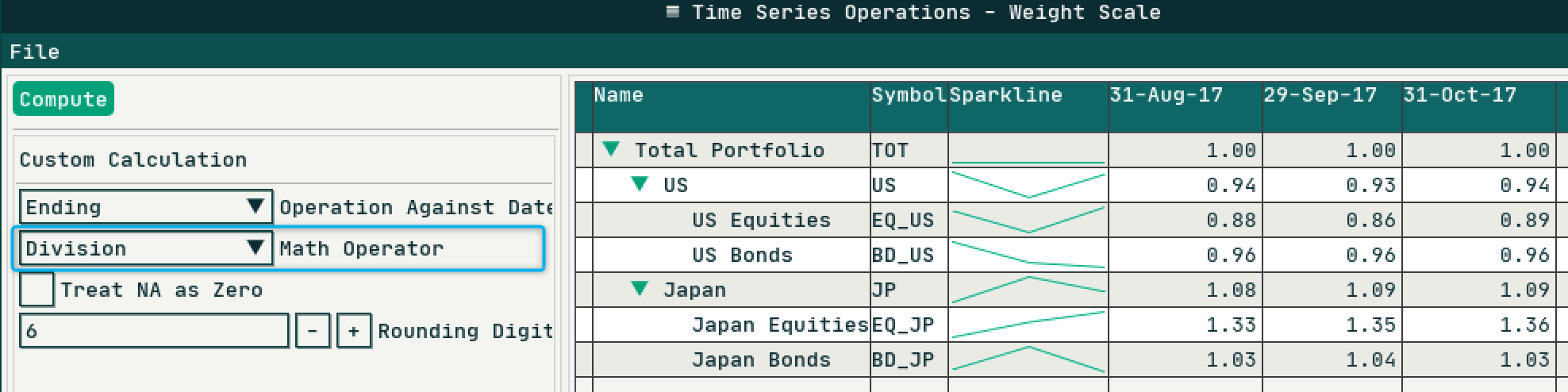
Task: Decrease rounding digits with minus button
Action: (313, 331)
